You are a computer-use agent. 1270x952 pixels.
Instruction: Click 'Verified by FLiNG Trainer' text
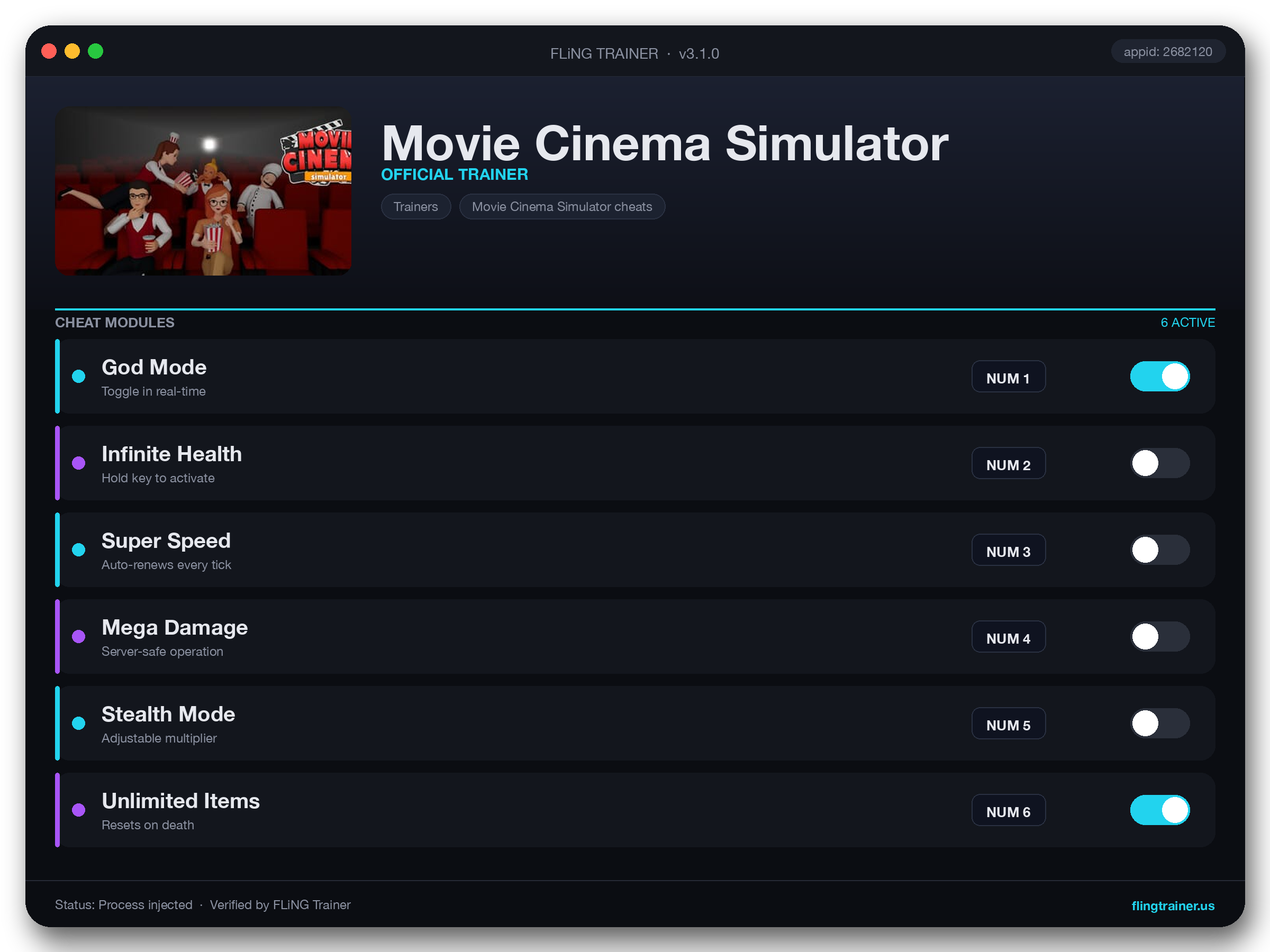[x=280, y=905]
